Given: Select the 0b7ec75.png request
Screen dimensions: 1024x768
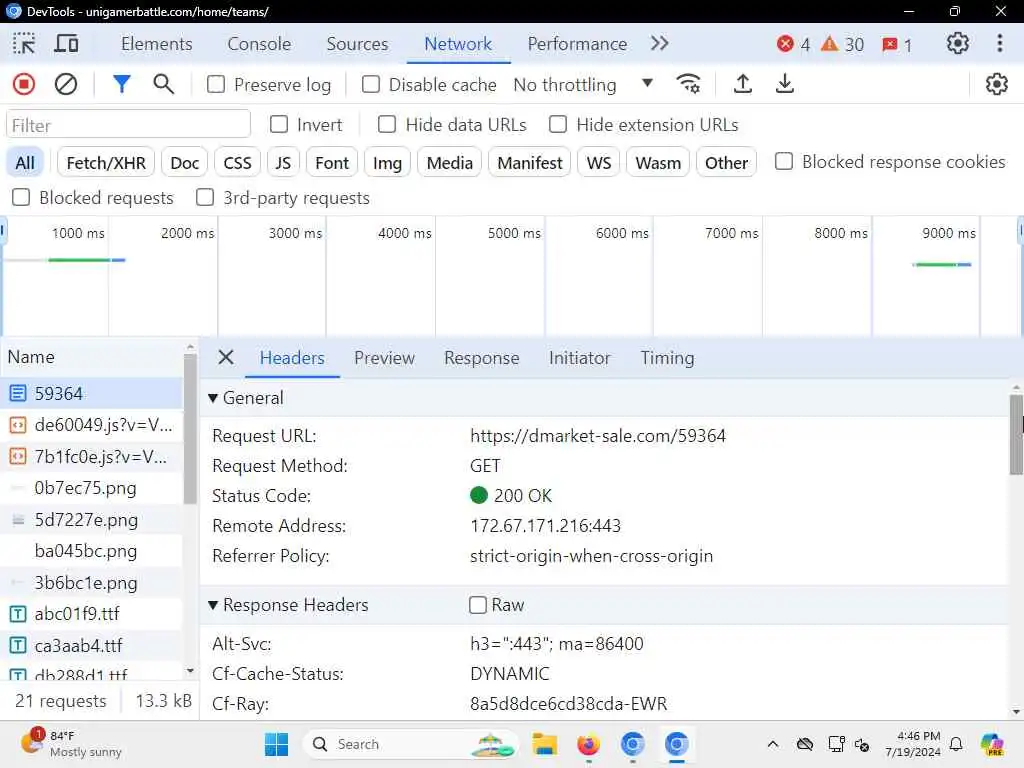Looking at the screenshot, I should [x=91, y=488].
